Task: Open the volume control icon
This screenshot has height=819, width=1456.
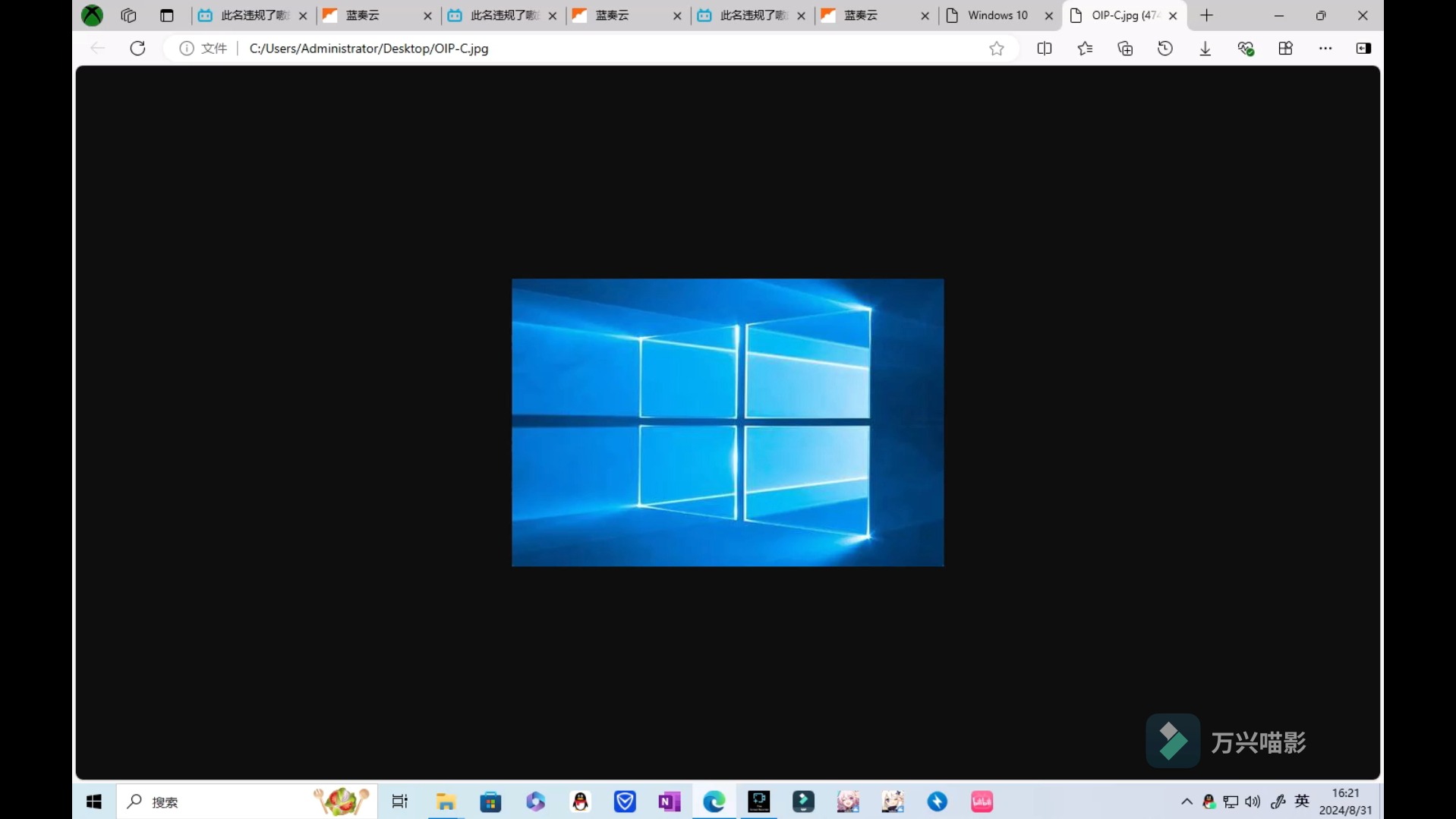Action: (1253, 802)
